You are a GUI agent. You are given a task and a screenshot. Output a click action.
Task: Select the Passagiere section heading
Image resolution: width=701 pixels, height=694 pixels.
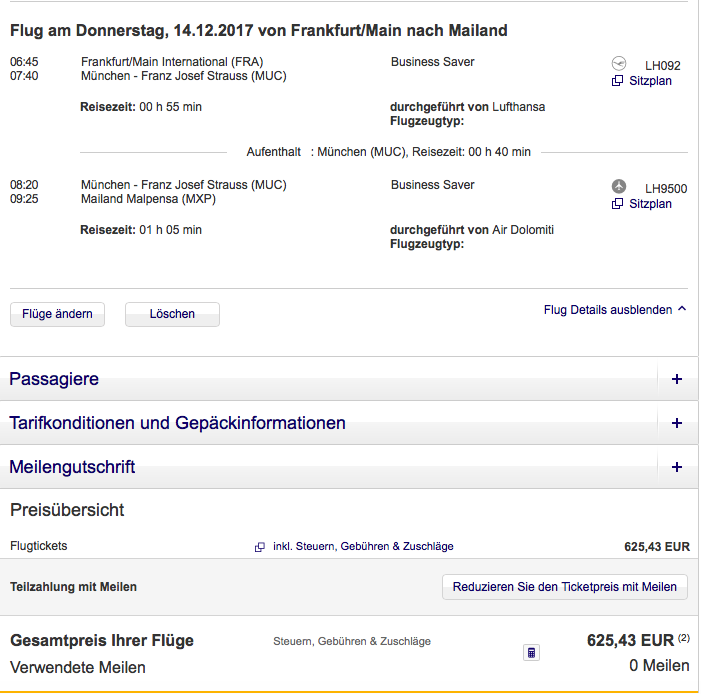(54, 380)
